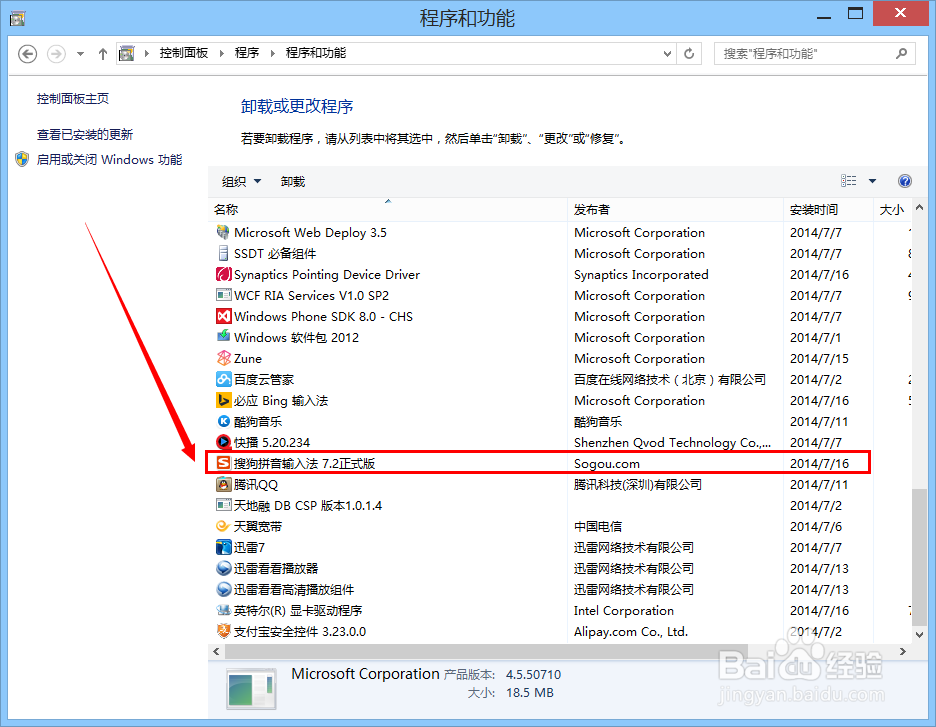Viewport: 936px width, 727px height.
Task: Select the Synaptics Incorporated publisher cell
Action: 641,275
